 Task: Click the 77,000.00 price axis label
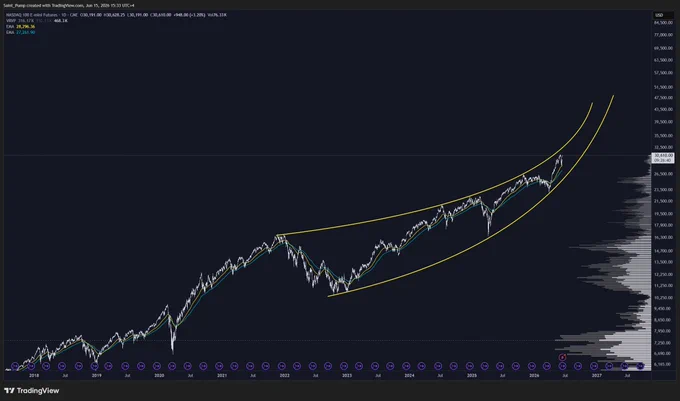pyautogui.click(x=663, y=35)
